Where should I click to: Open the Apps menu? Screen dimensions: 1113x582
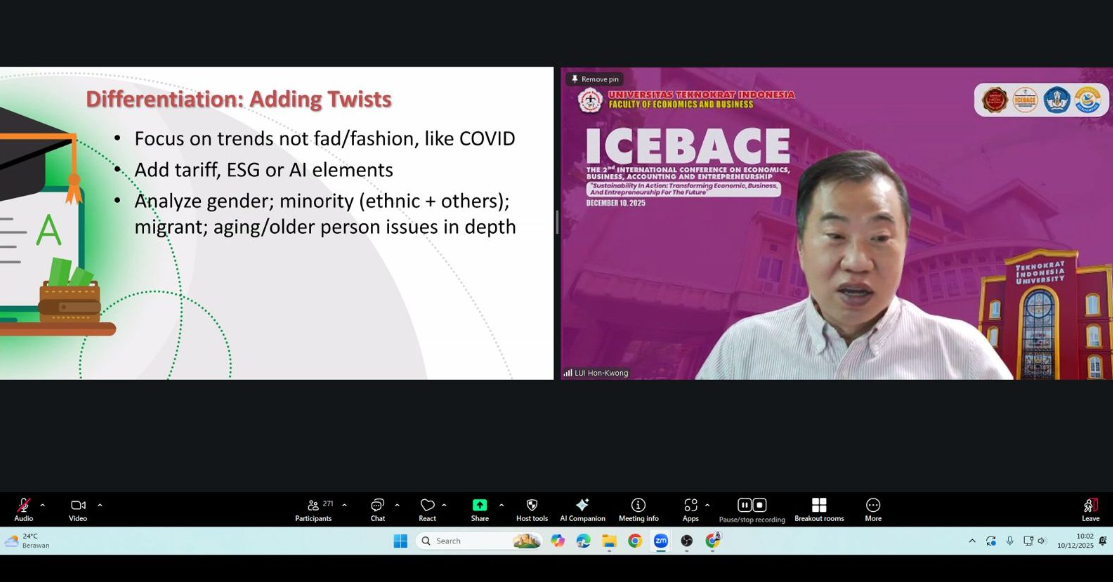point(690,506)
